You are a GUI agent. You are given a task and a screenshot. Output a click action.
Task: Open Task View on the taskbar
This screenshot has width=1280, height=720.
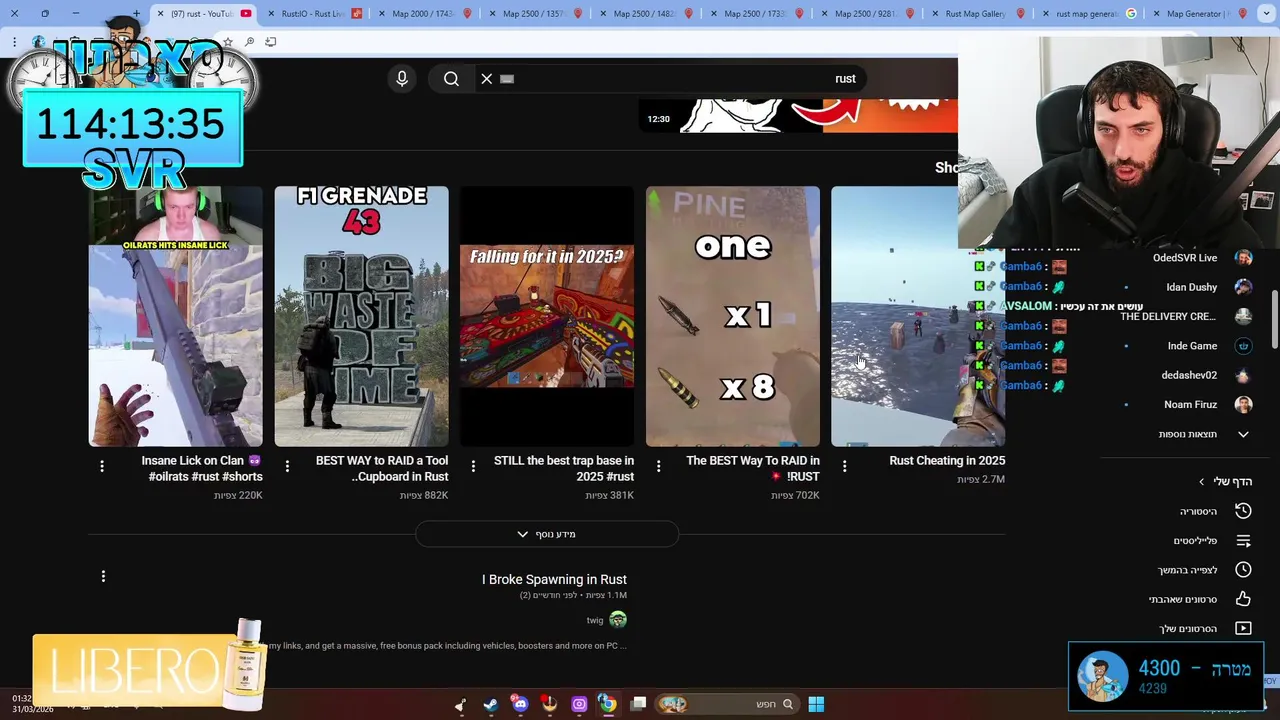639,704
